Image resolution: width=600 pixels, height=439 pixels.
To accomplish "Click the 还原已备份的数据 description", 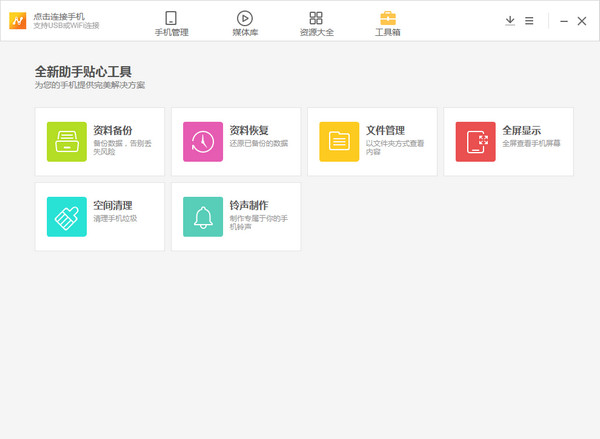I will coord(259,144).
